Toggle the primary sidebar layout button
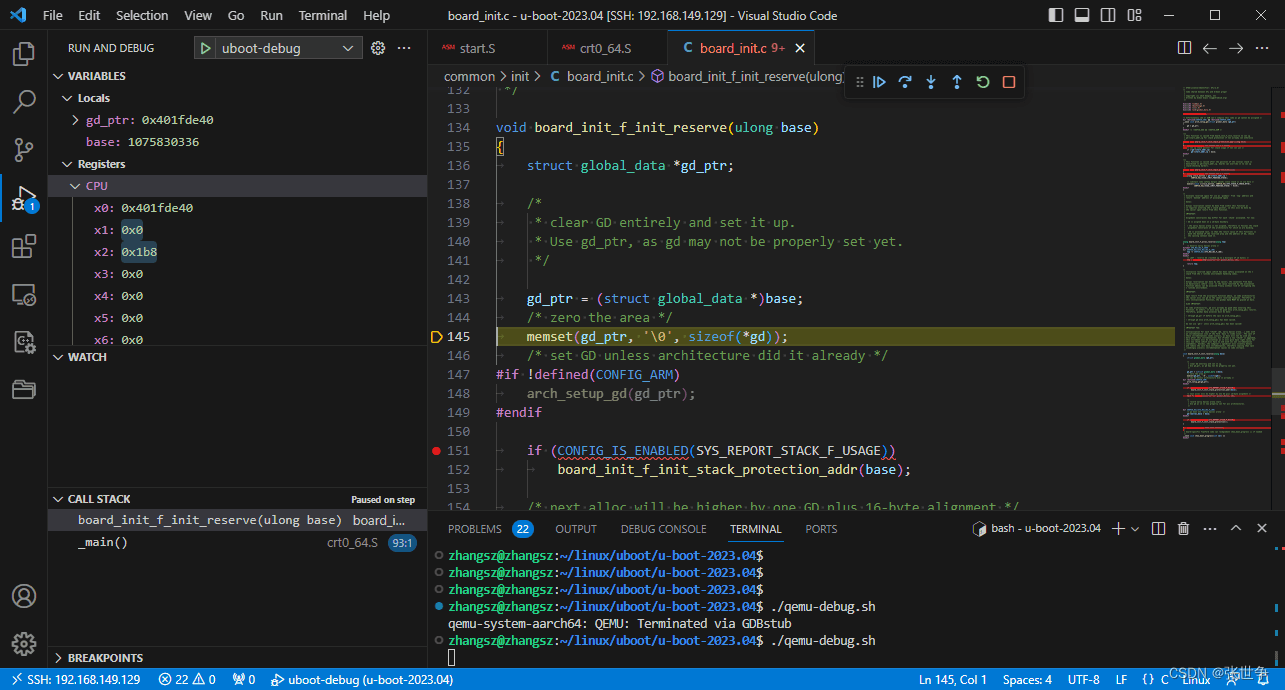The image size is (1285, 690). (1057, 15)
